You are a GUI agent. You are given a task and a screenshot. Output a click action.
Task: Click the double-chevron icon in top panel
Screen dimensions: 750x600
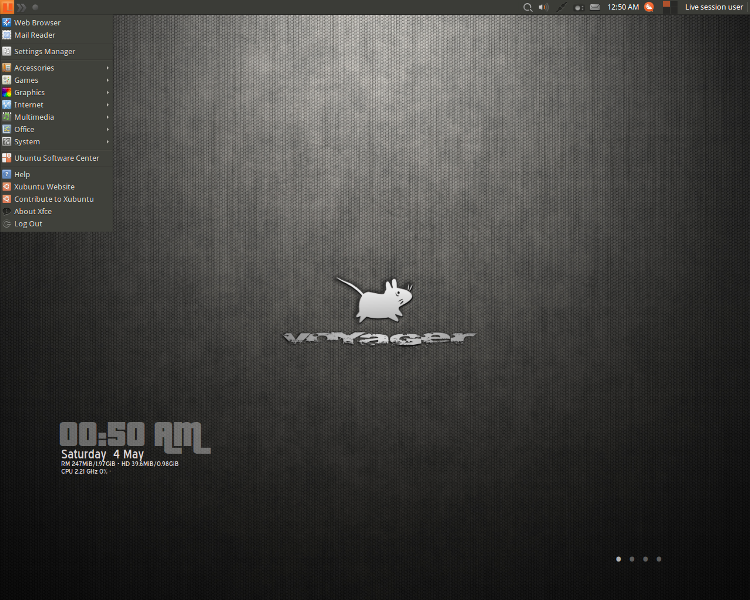pyautogui.click(x=22, y=7)
